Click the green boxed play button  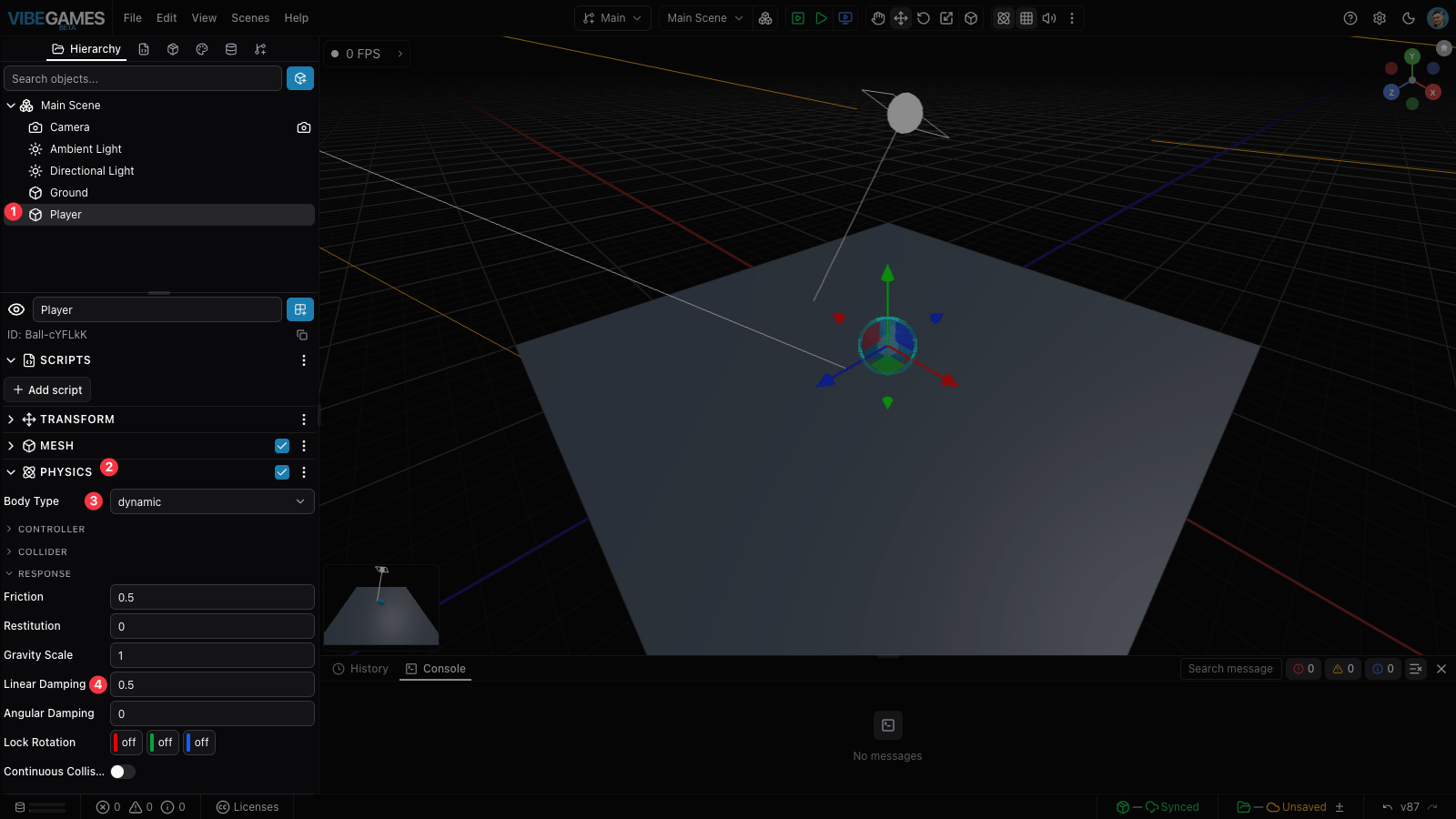click(798, 18)
